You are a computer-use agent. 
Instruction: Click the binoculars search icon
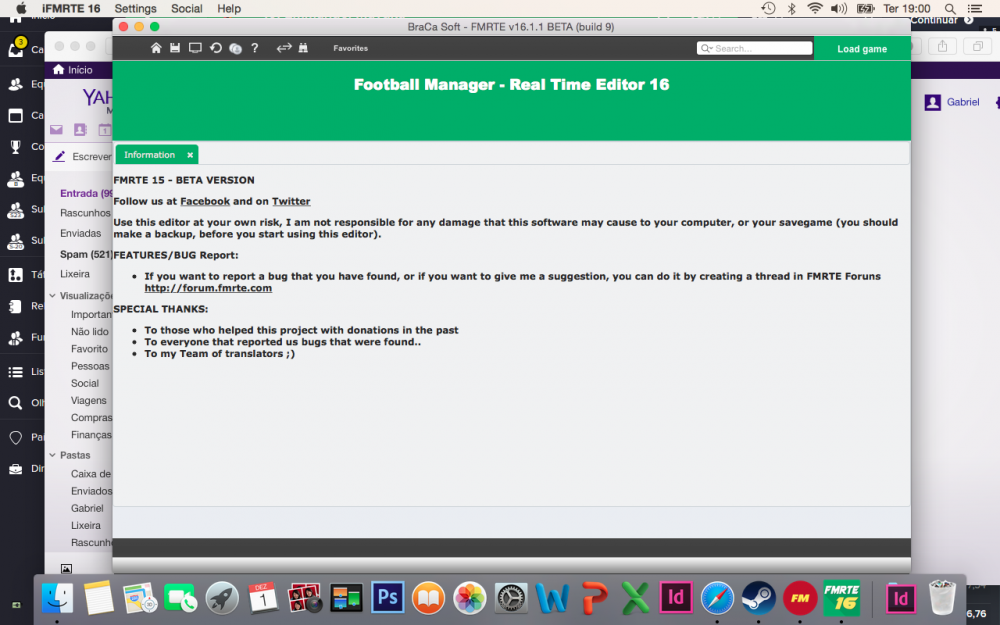tap(303, 48)
